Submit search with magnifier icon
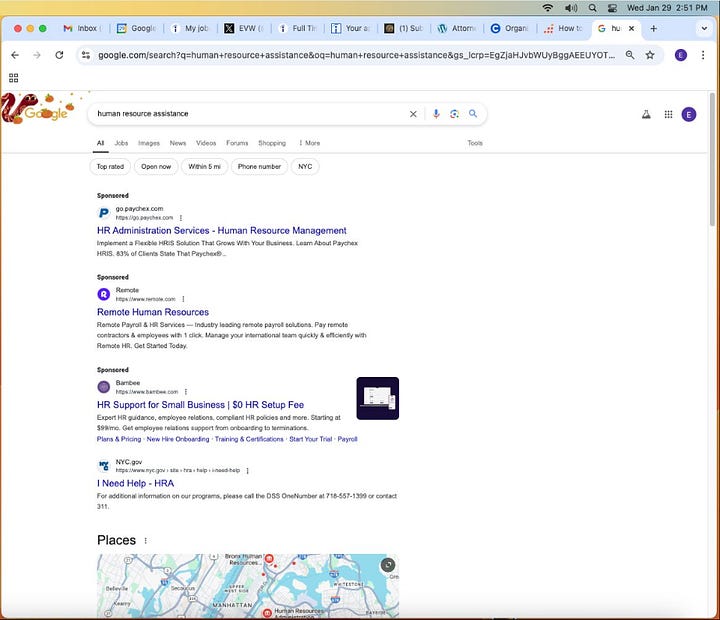Viewport: 720px width, 620px height. pyautogui.click(x=473, y=113)
